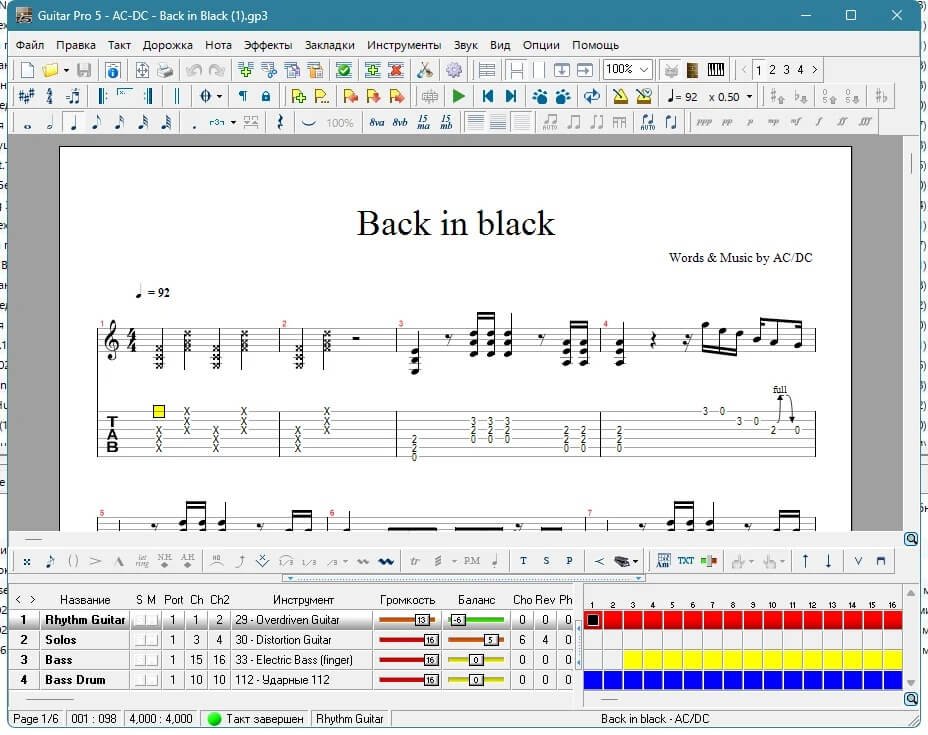Apply 8va octave marking
This screenshot has height=735, width=928.
376,122
